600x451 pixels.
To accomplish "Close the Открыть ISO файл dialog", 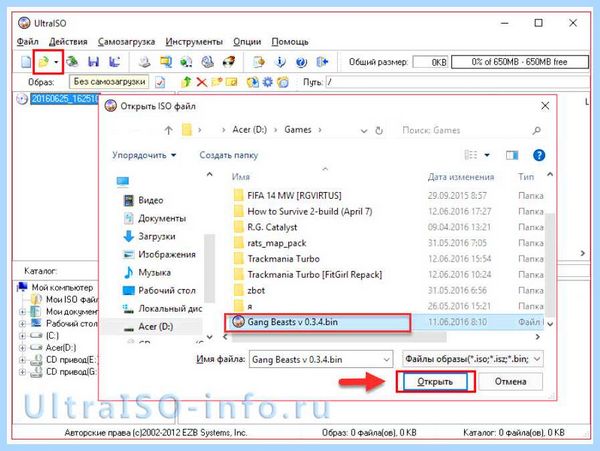I will coord(545,106).
